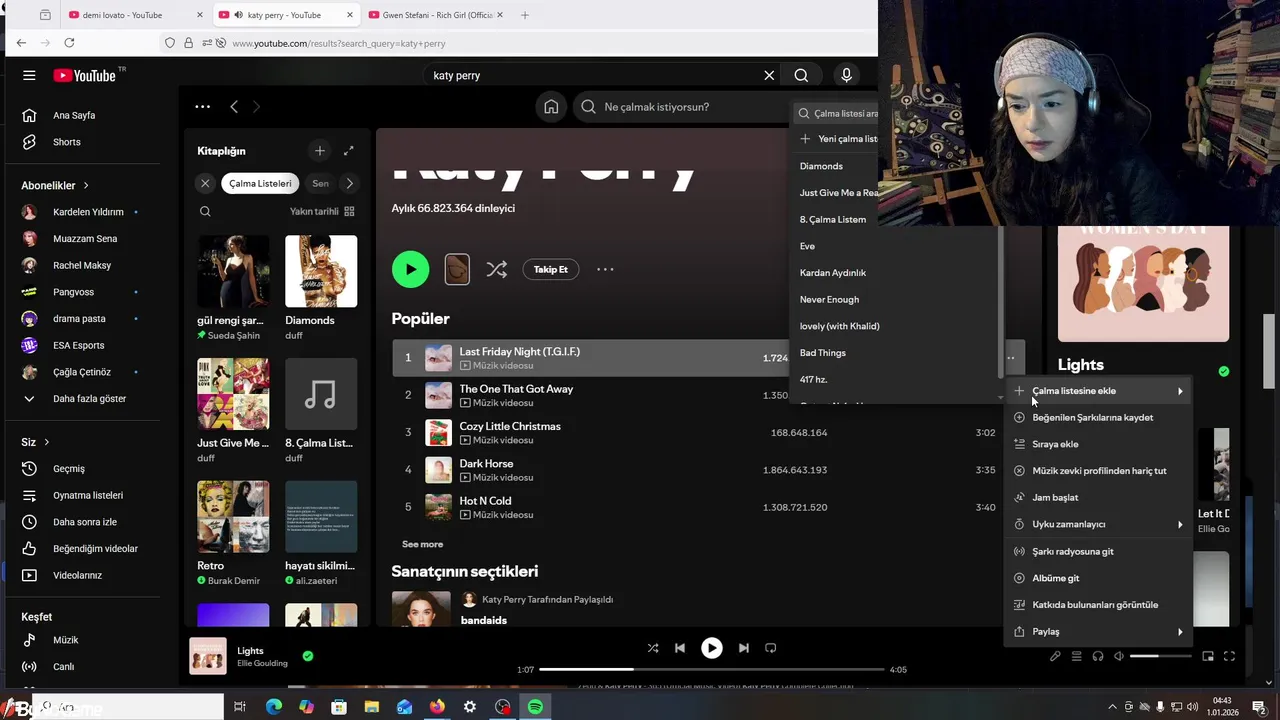This screenshot has height=720, width=1280.
Task: Open Microsoft Edge from the taskbar
Action: 273,707
